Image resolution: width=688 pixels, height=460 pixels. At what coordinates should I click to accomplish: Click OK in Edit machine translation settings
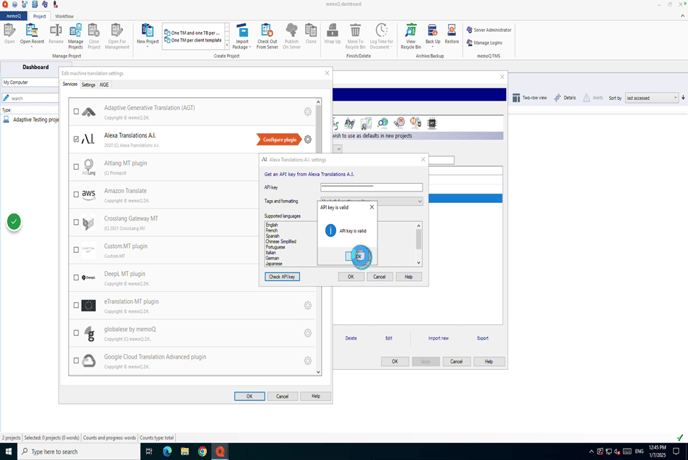249,396
